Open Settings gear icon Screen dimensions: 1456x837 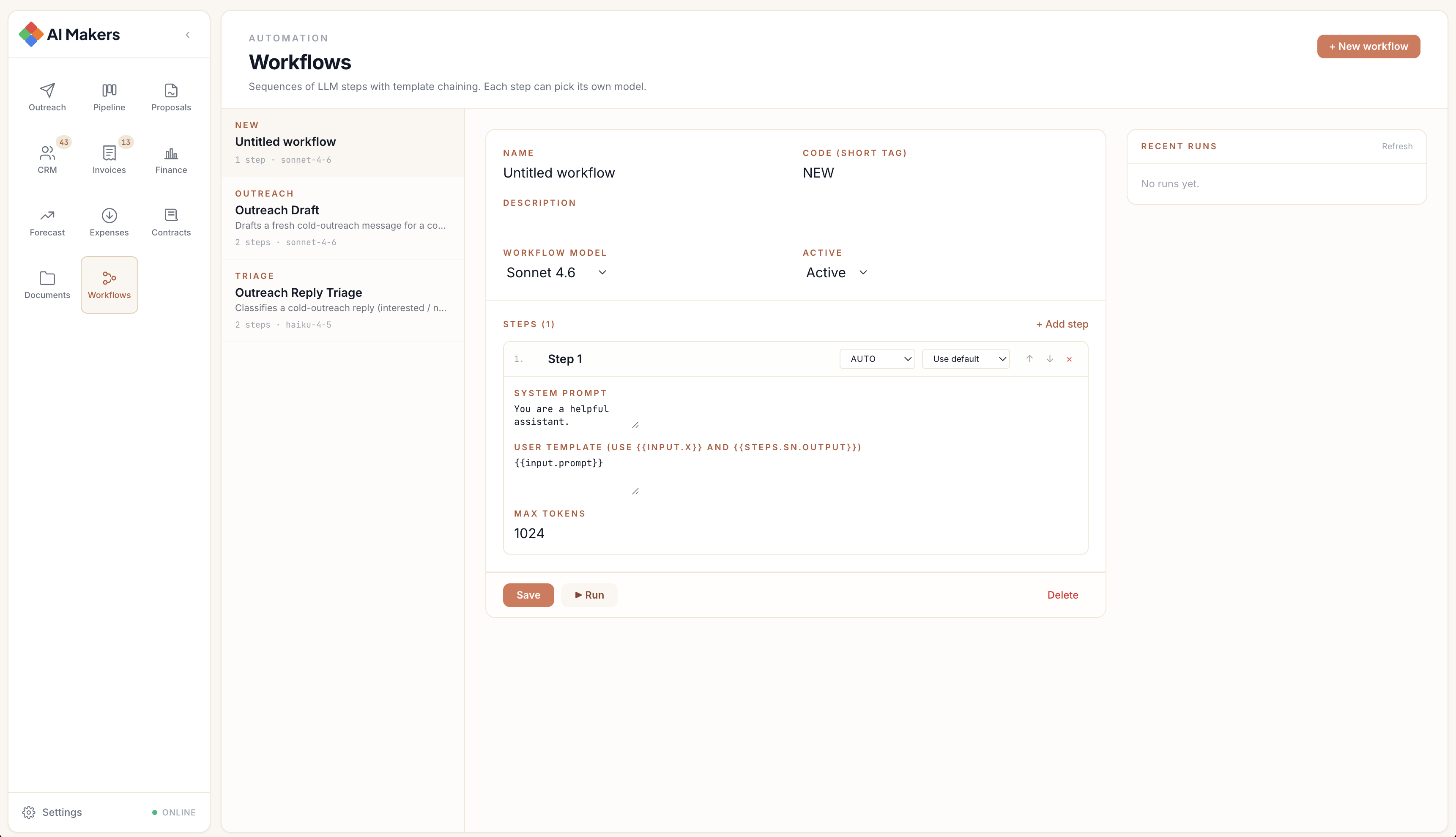(x=29, y=812)
